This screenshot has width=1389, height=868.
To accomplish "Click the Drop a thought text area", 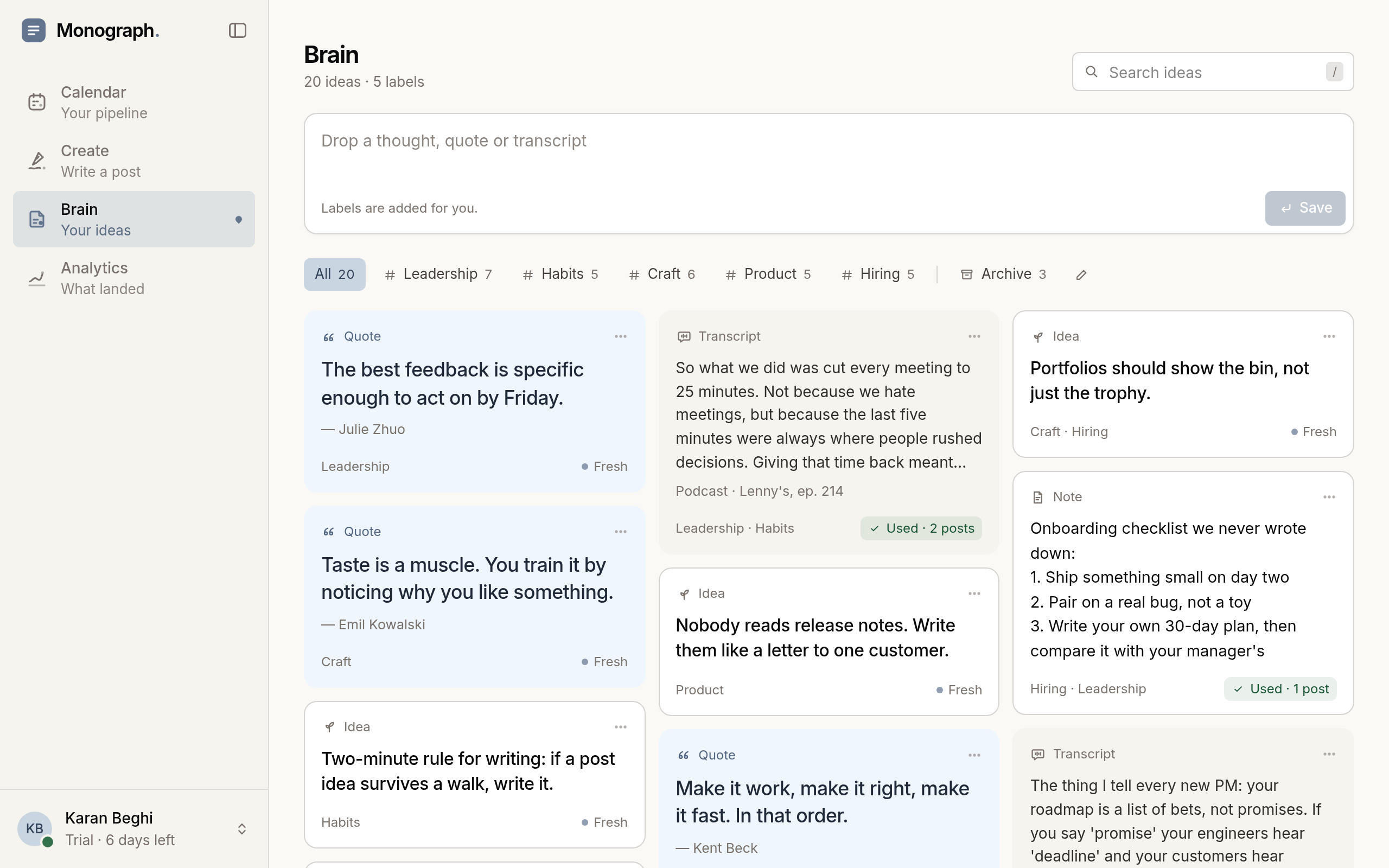I will point(828,155).
